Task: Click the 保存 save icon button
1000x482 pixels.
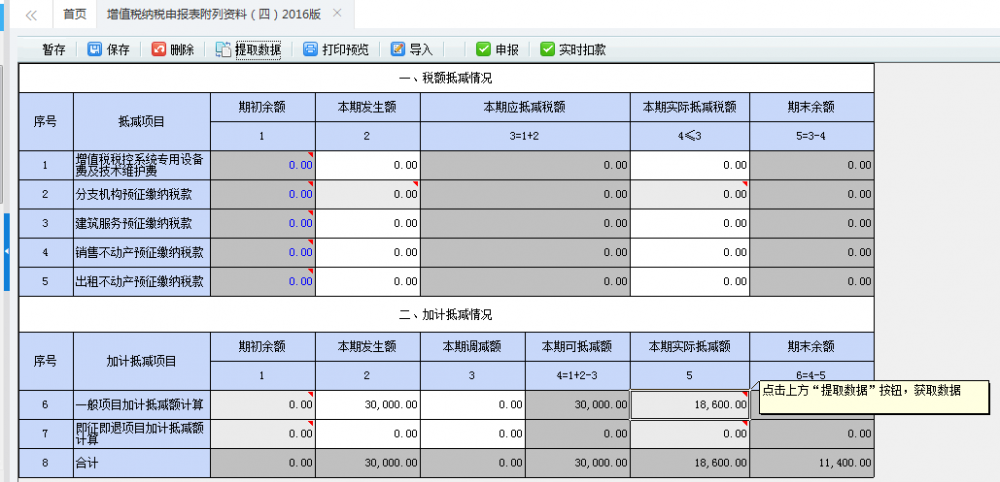Action: [x=108, y=50]
